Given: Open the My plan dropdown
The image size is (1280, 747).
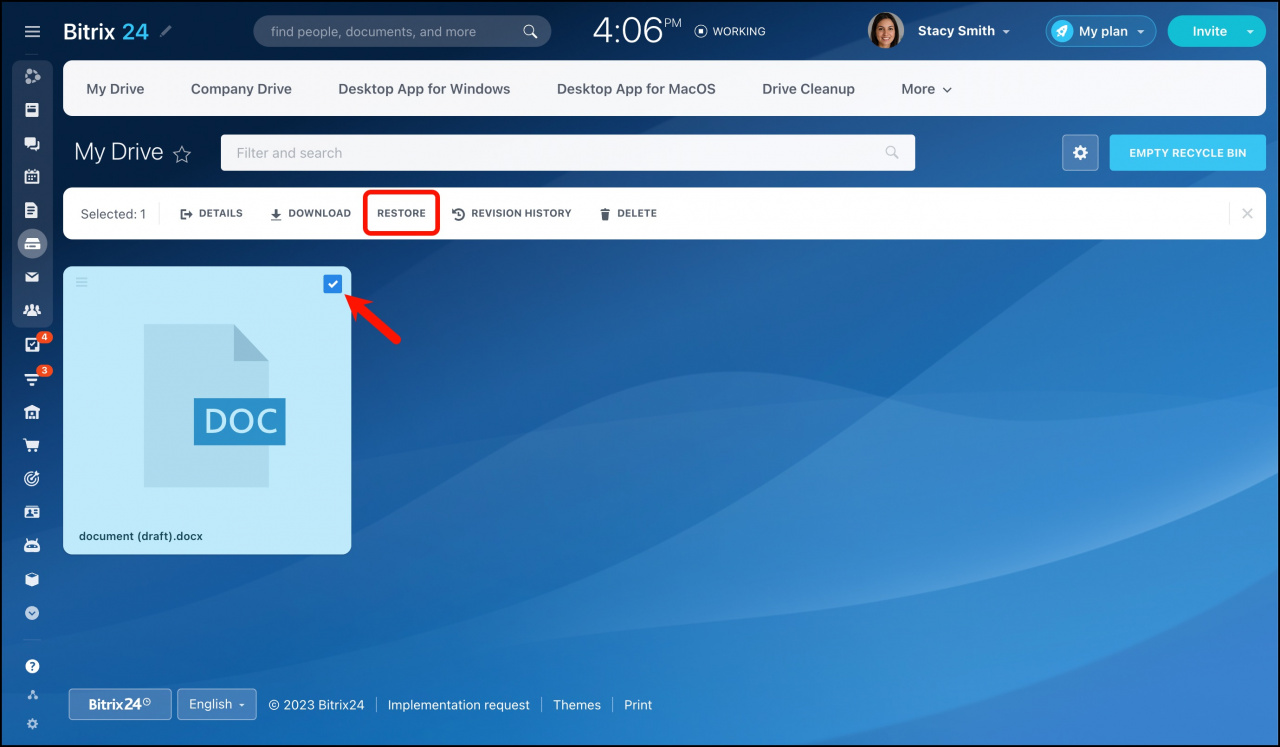Looking at the screenshot, I should click(x=1101, y=31).
